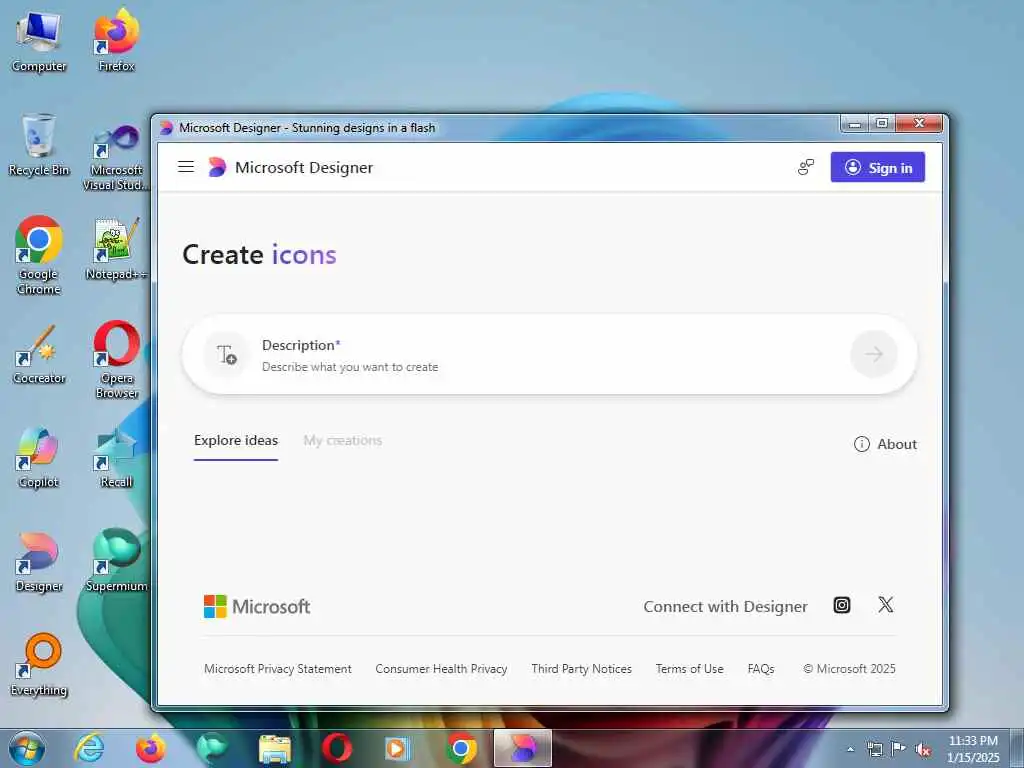Click the Sign in button
Viewport: 1024px width, 768px height.
[877, 167]
